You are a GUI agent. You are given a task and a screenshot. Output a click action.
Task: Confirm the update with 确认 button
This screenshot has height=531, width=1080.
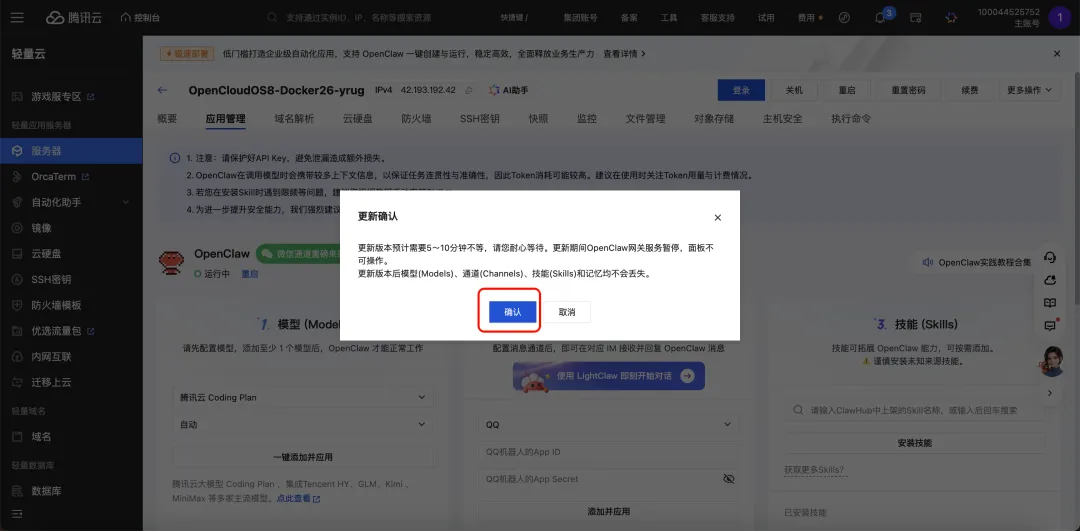click(512, 312)
